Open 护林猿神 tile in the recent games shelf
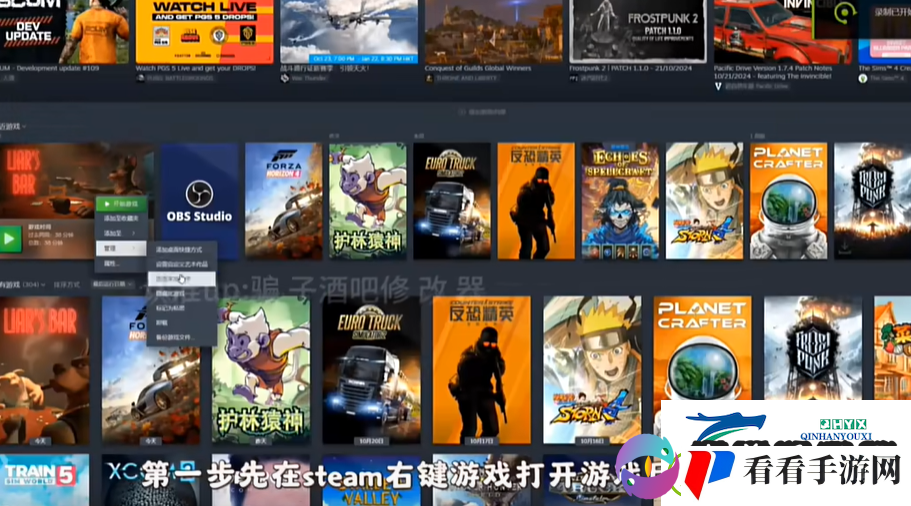911x506 pixels. 368,201
